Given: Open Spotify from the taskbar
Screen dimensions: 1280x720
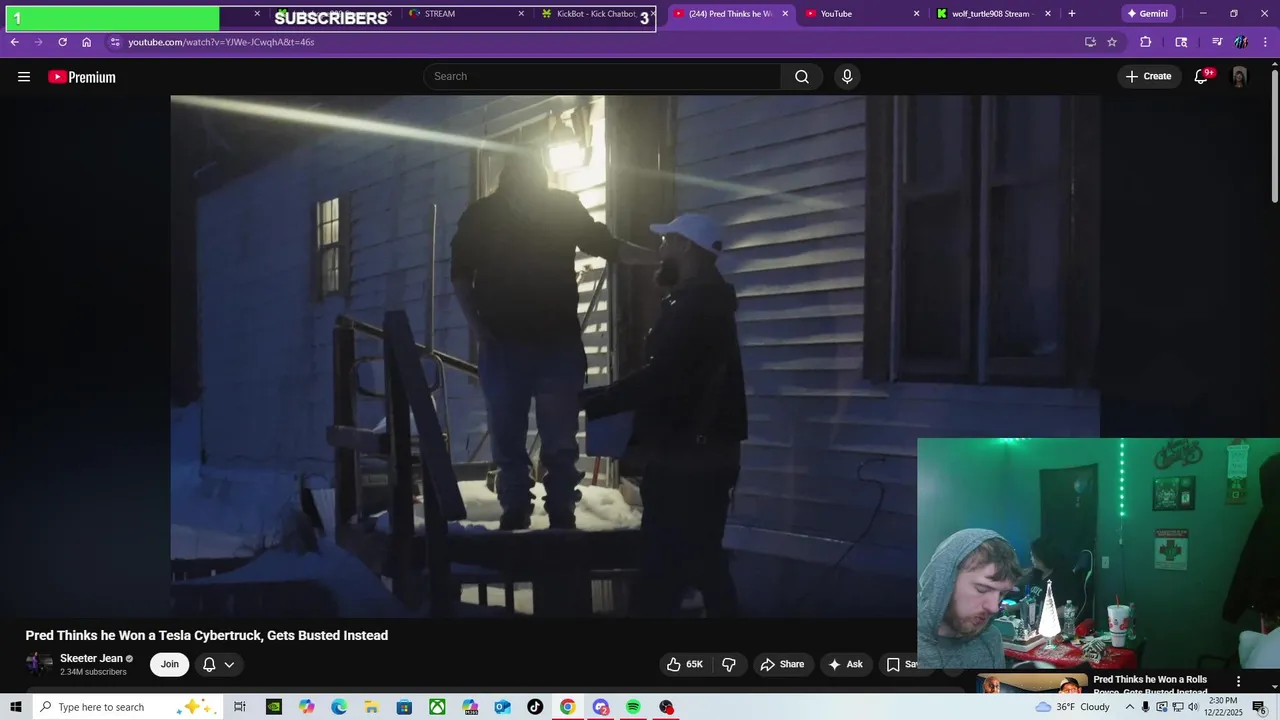Looking at the screenshot, I should tap(633, 707).
